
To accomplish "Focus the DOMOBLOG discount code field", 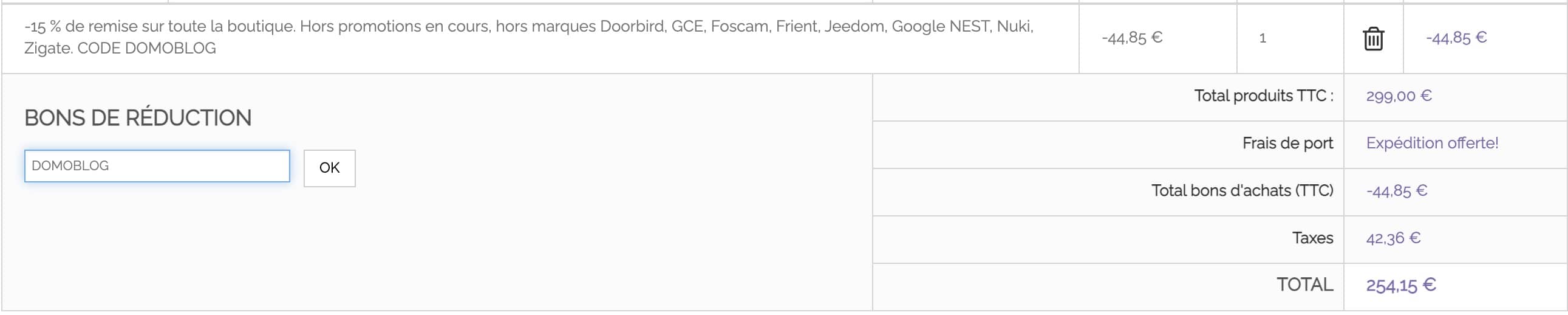I will (x=157, y=166).
